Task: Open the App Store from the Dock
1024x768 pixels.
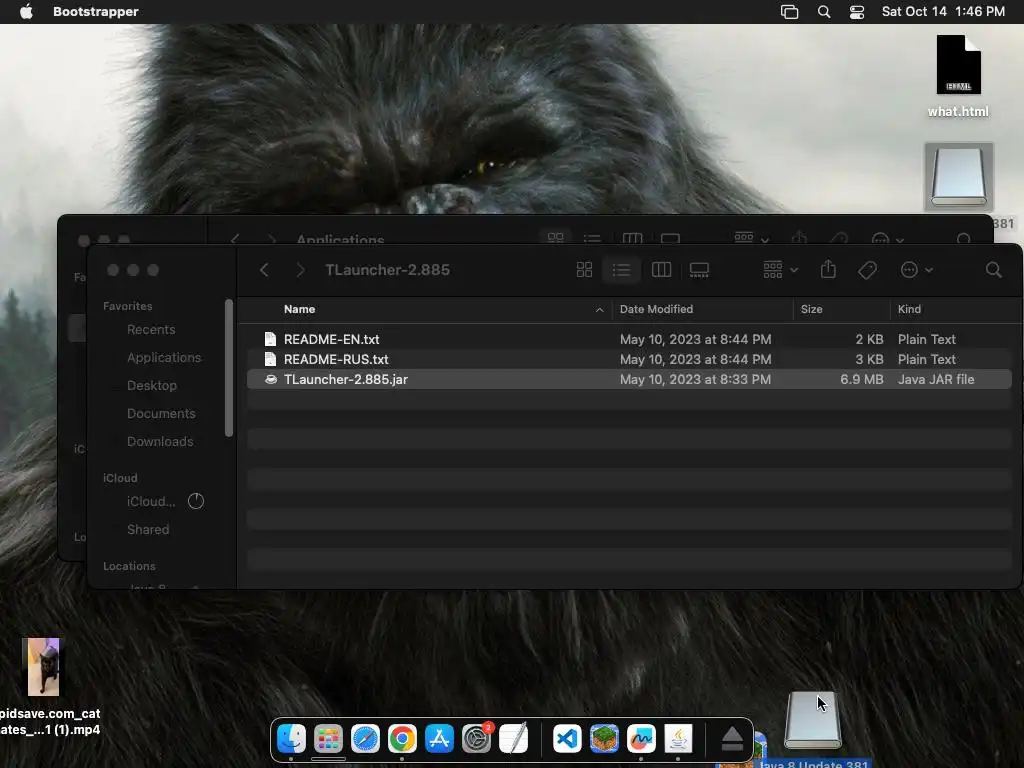Action: point(440,739)
